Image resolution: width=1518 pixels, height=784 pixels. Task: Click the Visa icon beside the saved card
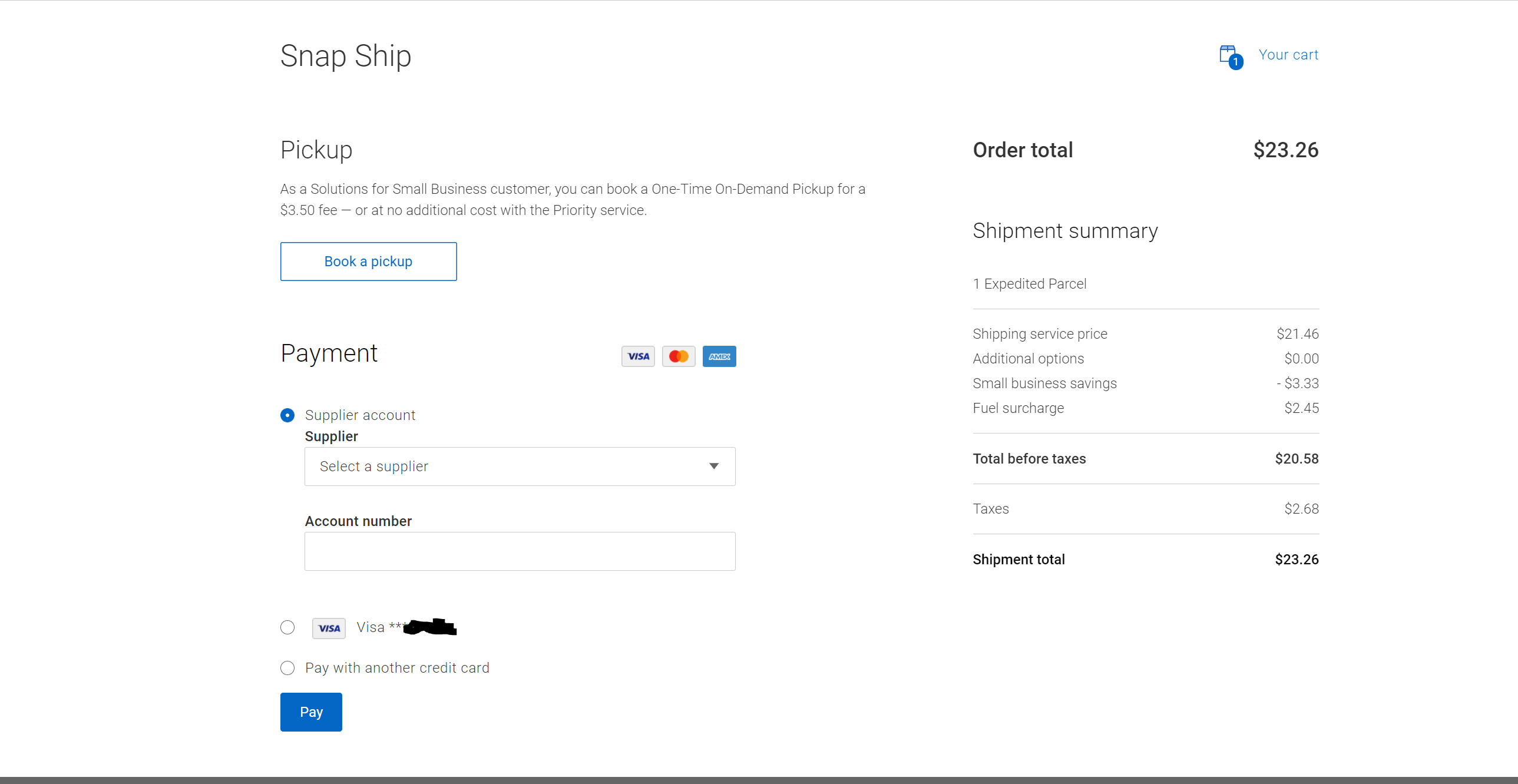328,627
